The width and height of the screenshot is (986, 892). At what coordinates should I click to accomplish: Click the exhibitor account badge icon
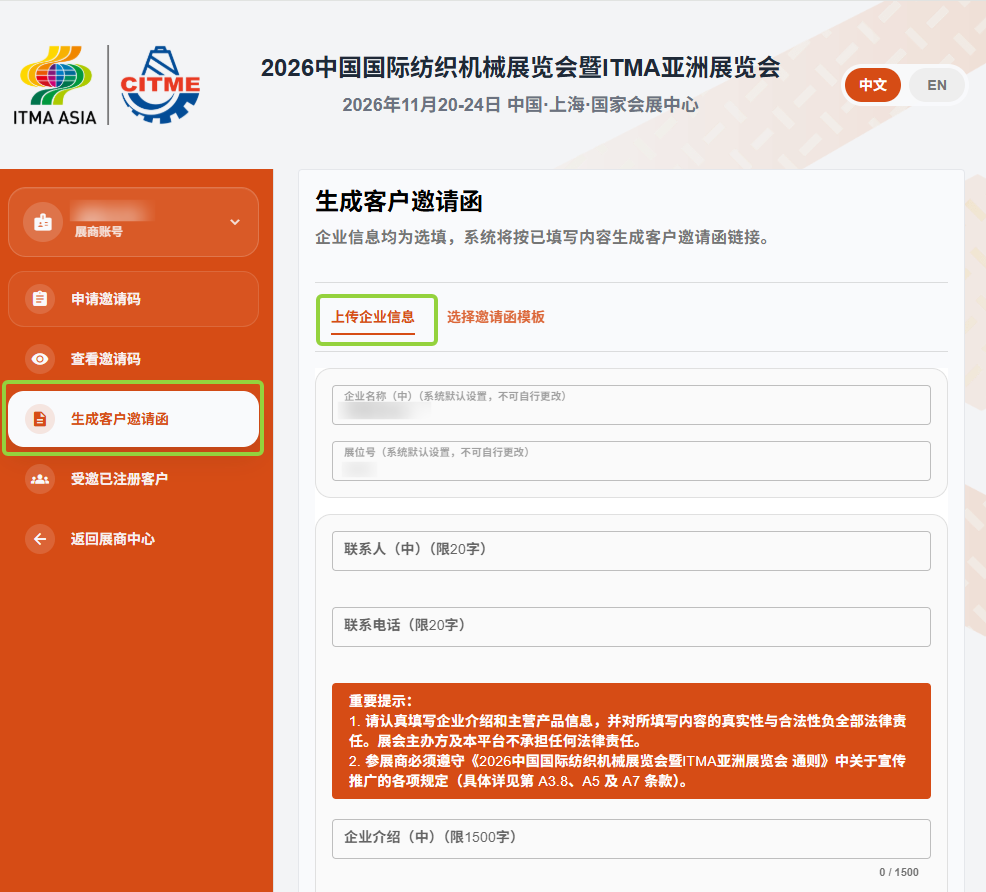click(x=43, y=222)
